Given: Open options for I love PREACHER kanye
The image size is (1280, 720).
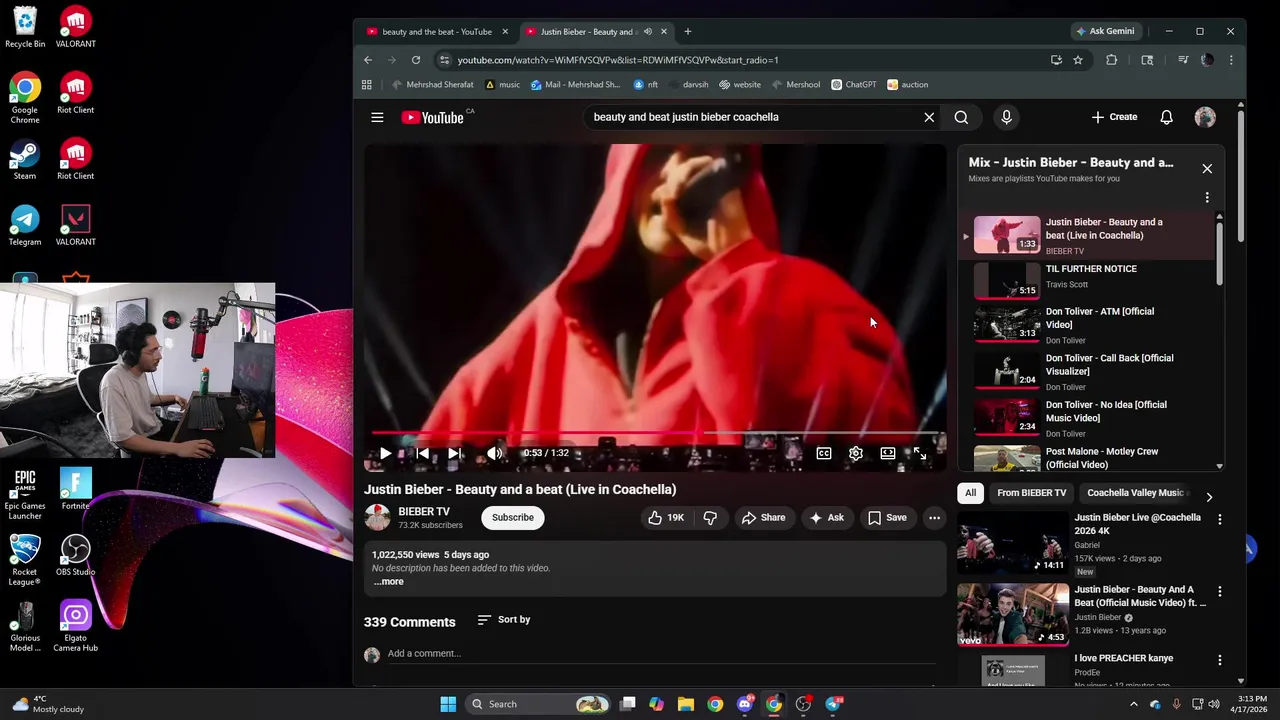Looking at the screenshot, I should point(1220,660).
